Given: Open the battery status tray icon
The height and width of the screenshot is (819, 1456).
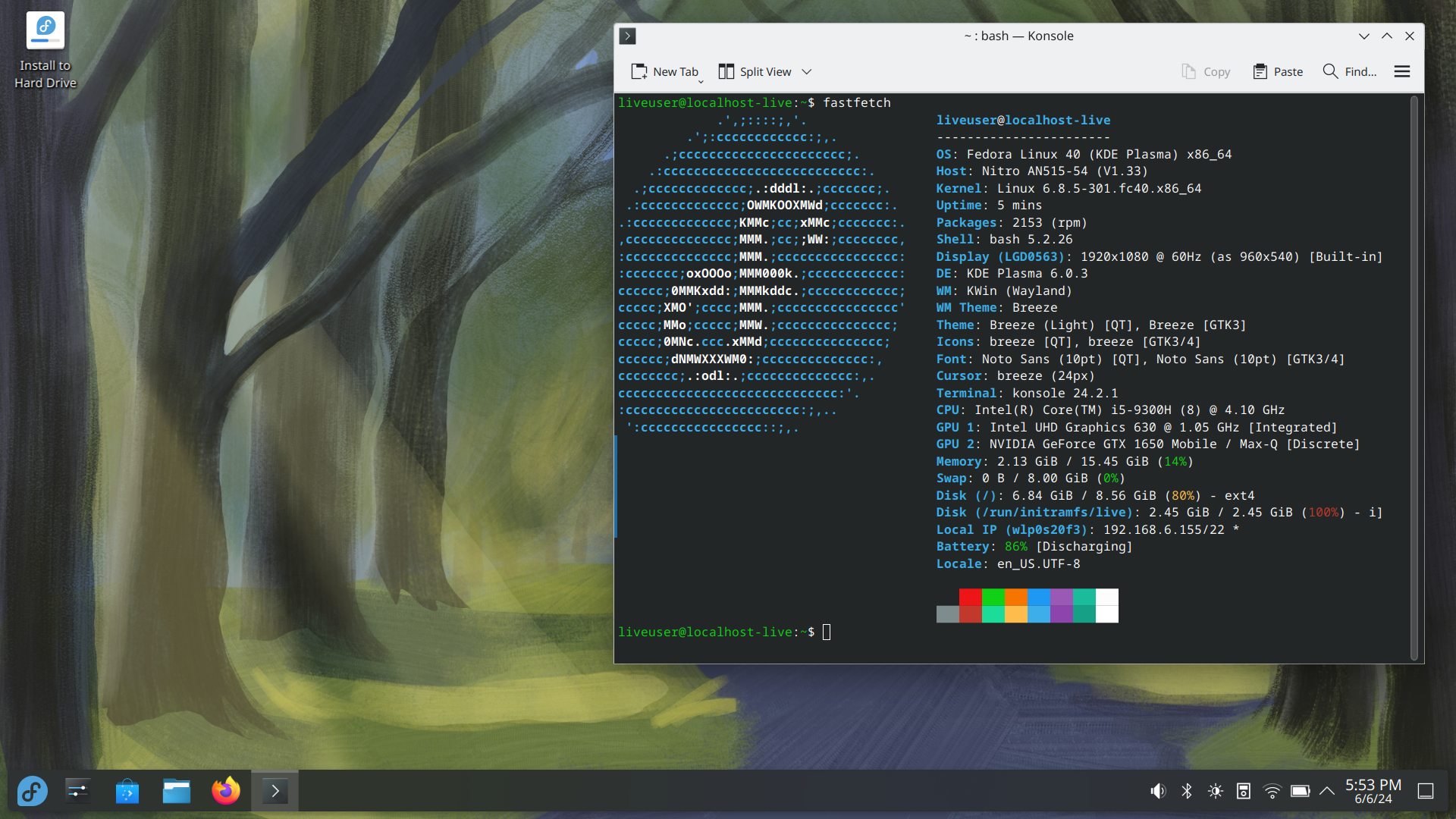Looking at the screenshot, I should [1301, 791].
